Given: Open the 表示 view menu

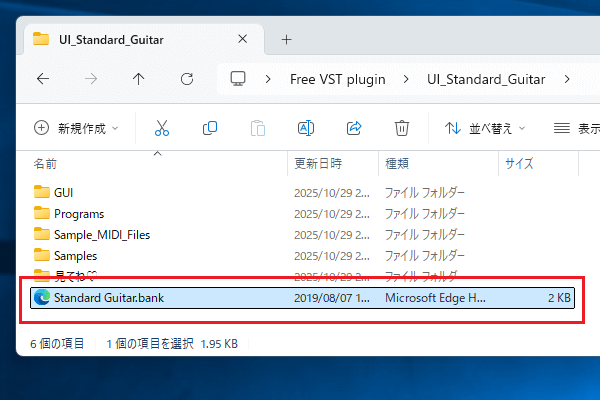Looking at the screenshot, I should pos(577,128).
